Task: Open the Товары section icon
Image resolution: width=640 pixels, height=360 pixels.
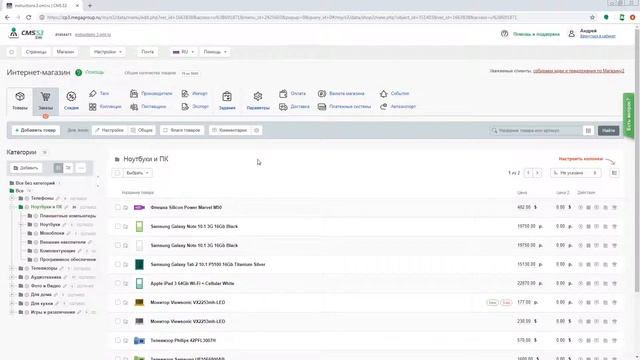Action: pos(20,97)
